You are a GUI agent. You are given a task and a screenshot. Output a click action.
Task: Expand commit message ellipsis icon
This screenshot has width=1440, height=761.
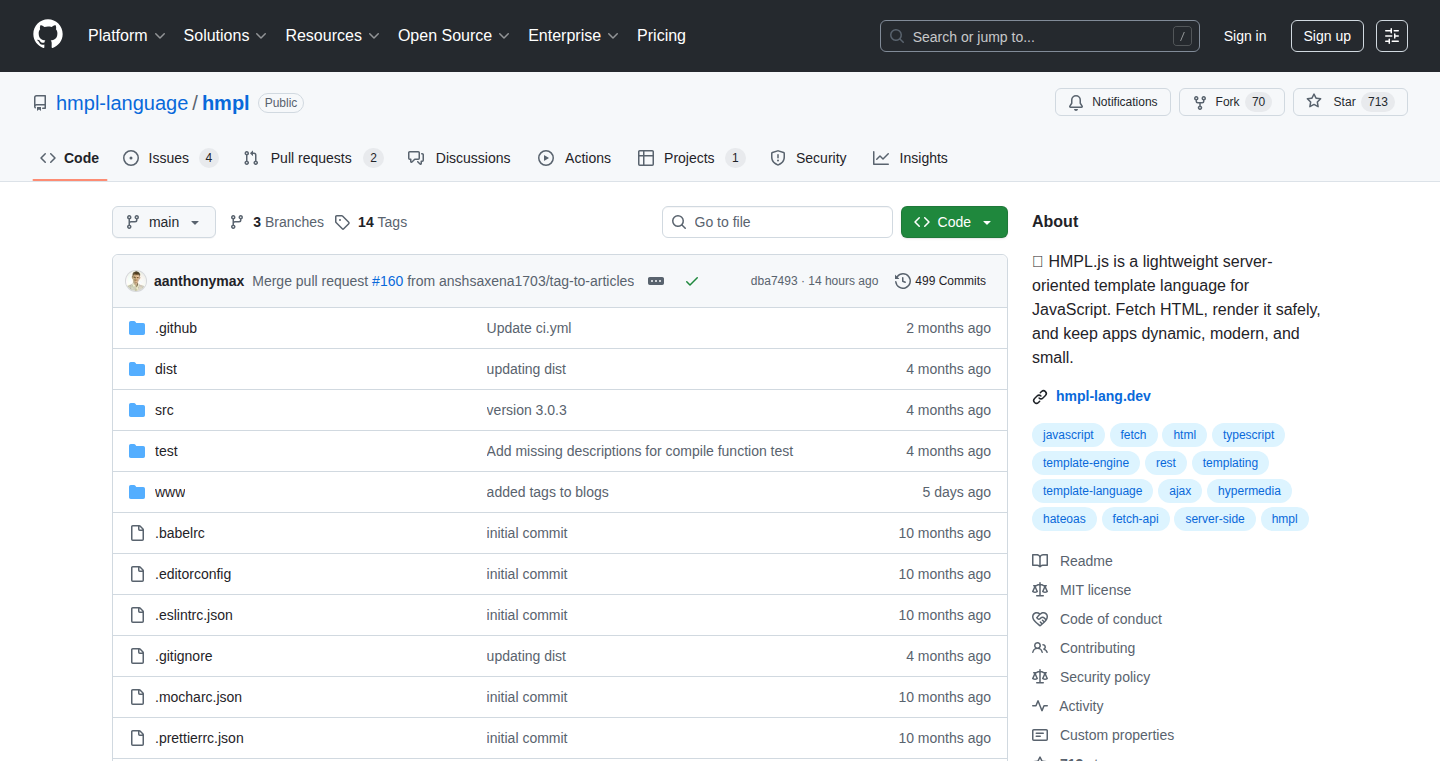tap(656, 281)
